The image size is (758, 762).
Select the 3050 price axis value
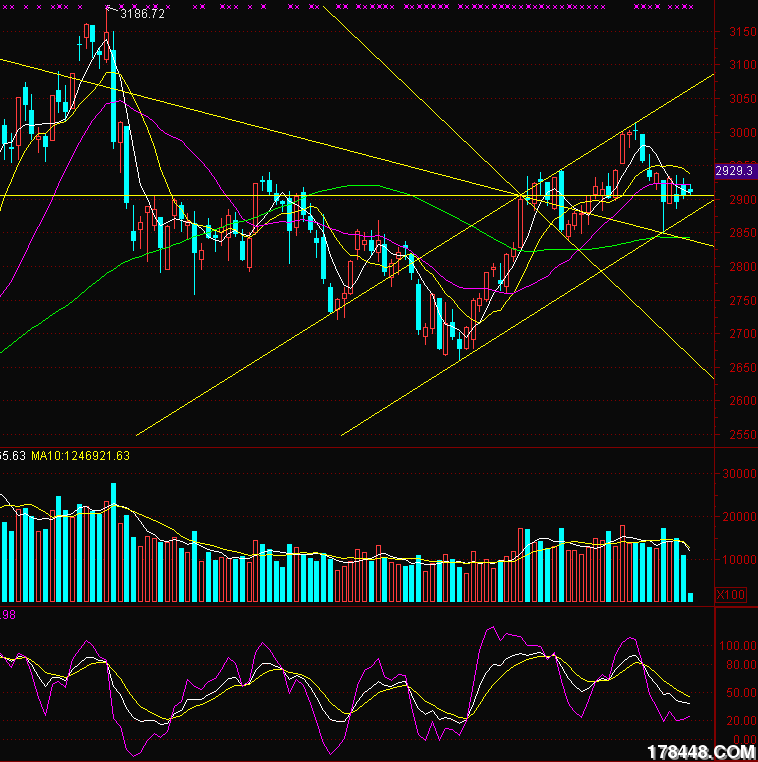743,99
